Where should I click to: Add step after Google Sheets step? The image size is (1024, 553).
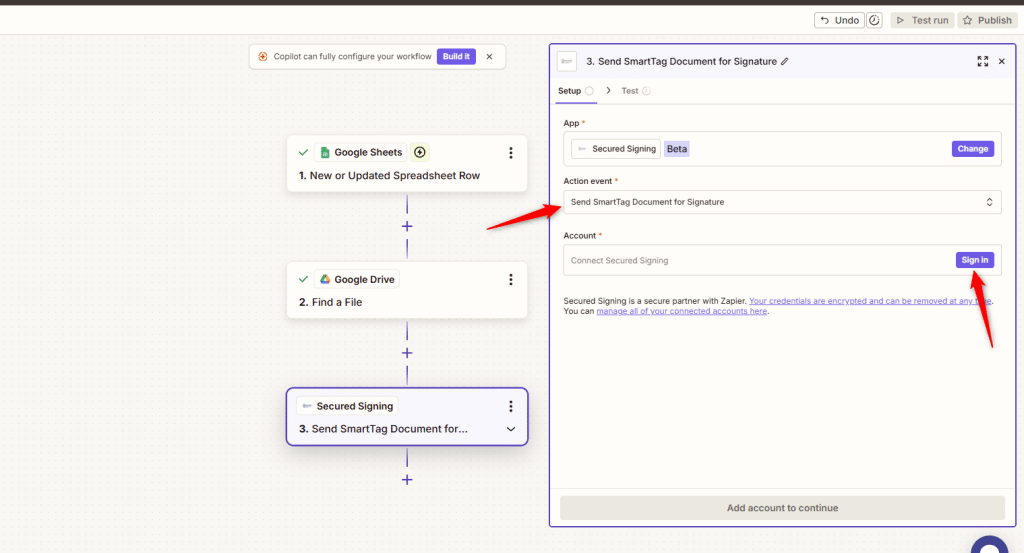pos(407,227)
